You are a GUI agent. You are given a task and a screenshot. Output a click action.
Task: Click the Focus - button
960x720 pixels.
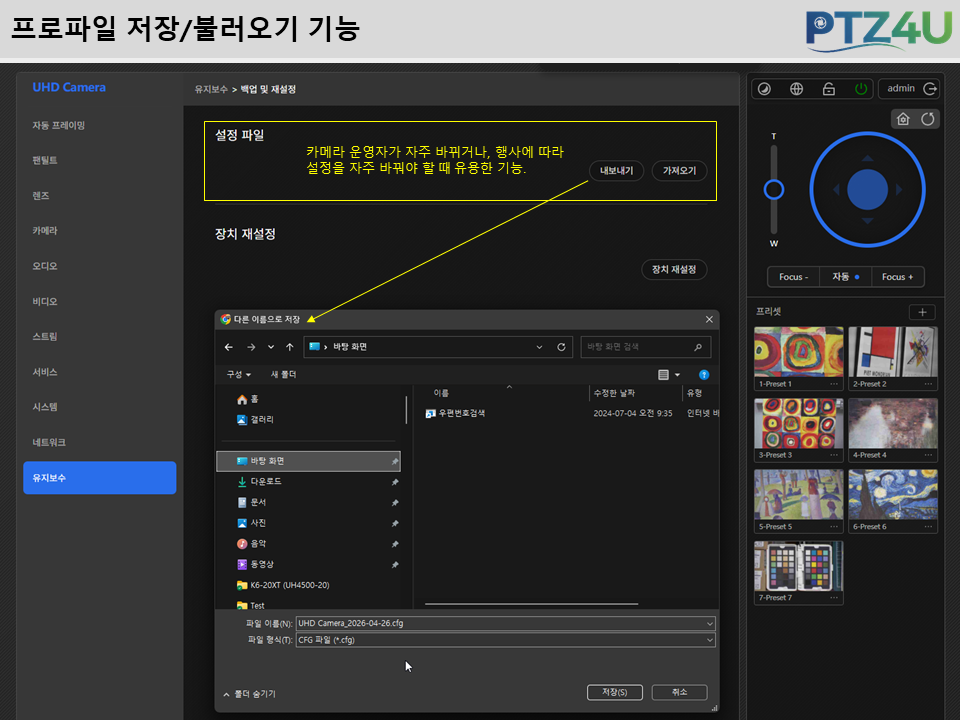coord(794,277)
